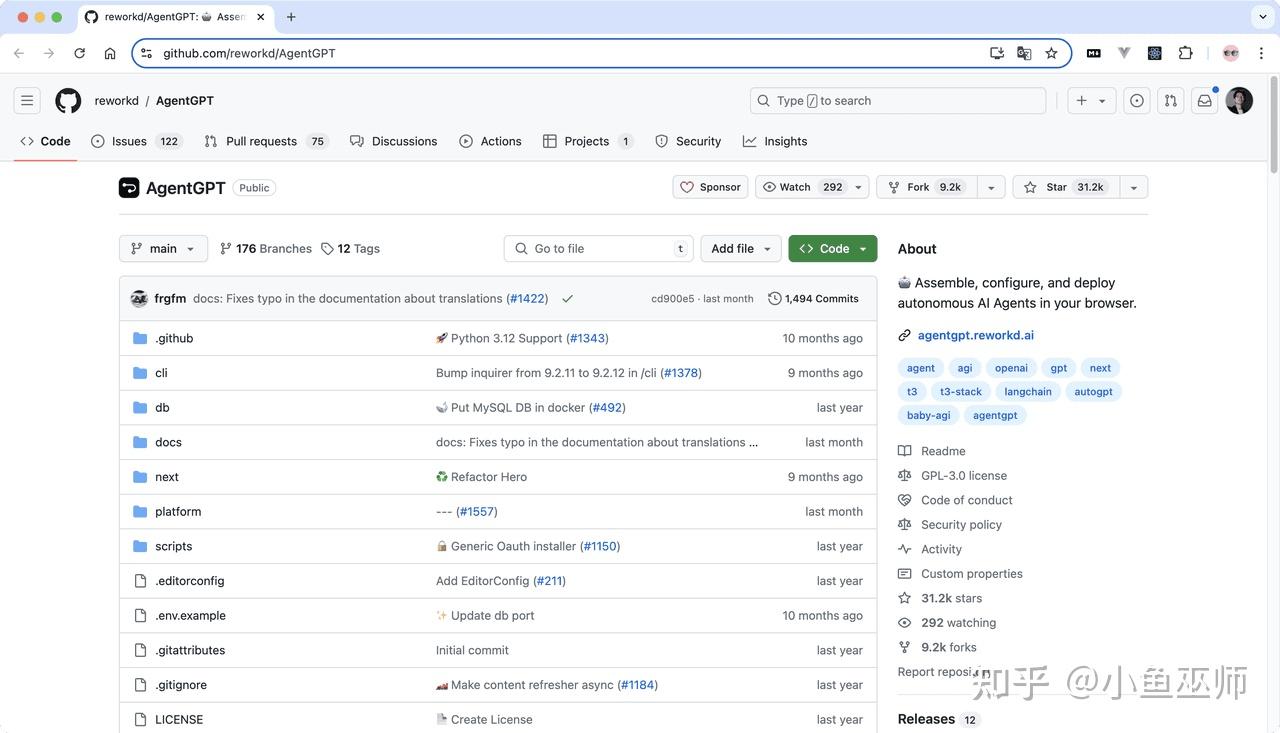This screenshot has height=733, width=1280.
Task: Open the main branch selector
Action: point(163,249)
